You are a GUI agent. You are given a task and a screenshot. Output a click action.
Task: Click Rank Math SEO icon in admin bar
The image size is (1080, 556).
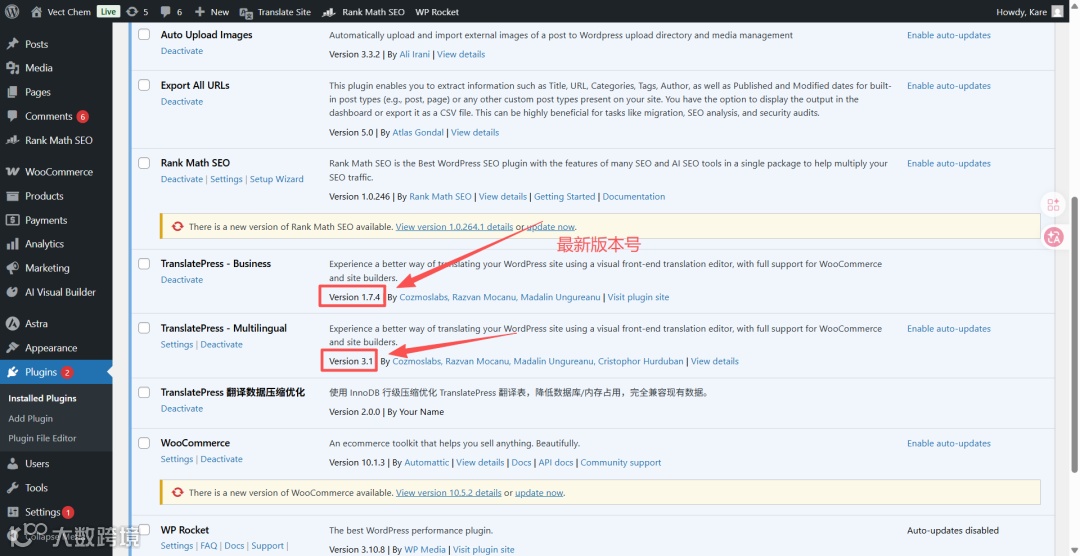329,12
